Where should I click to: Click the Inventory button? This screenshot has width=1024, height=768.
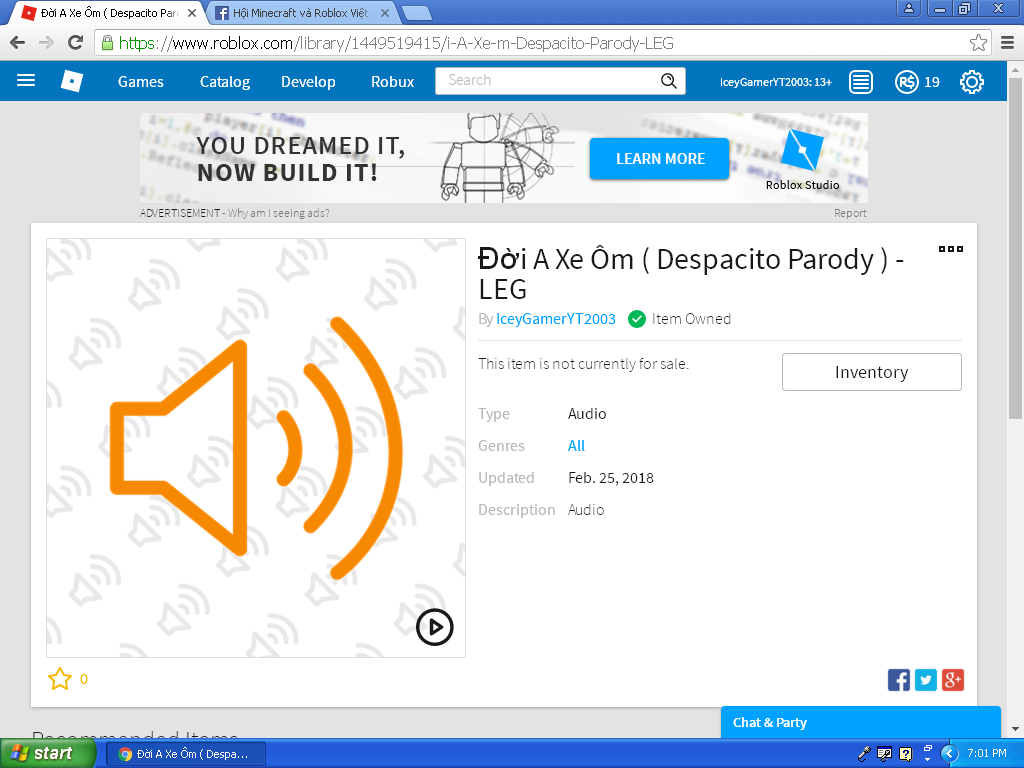pyautogui.click(x=871, y=372)
